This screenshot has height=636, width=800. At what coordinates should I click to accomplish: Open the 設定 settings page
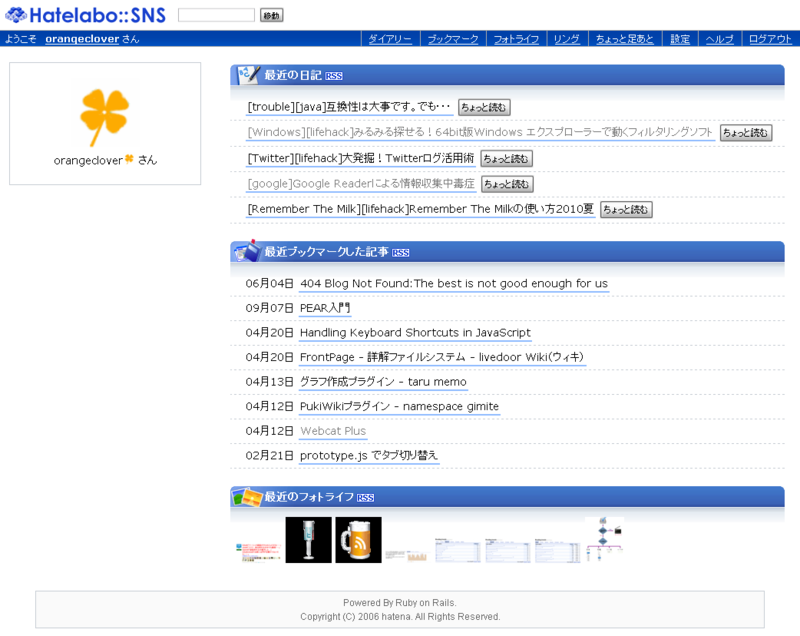coord(679,37)
